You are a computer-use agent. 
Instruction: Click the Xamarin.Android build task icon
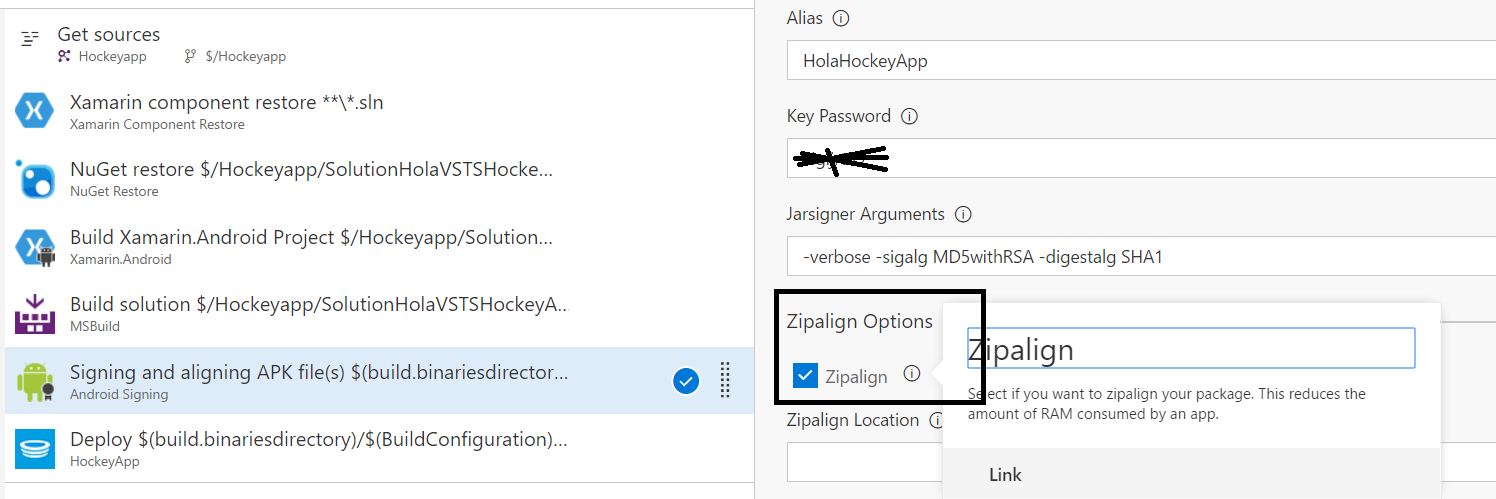tap(35, 247)
